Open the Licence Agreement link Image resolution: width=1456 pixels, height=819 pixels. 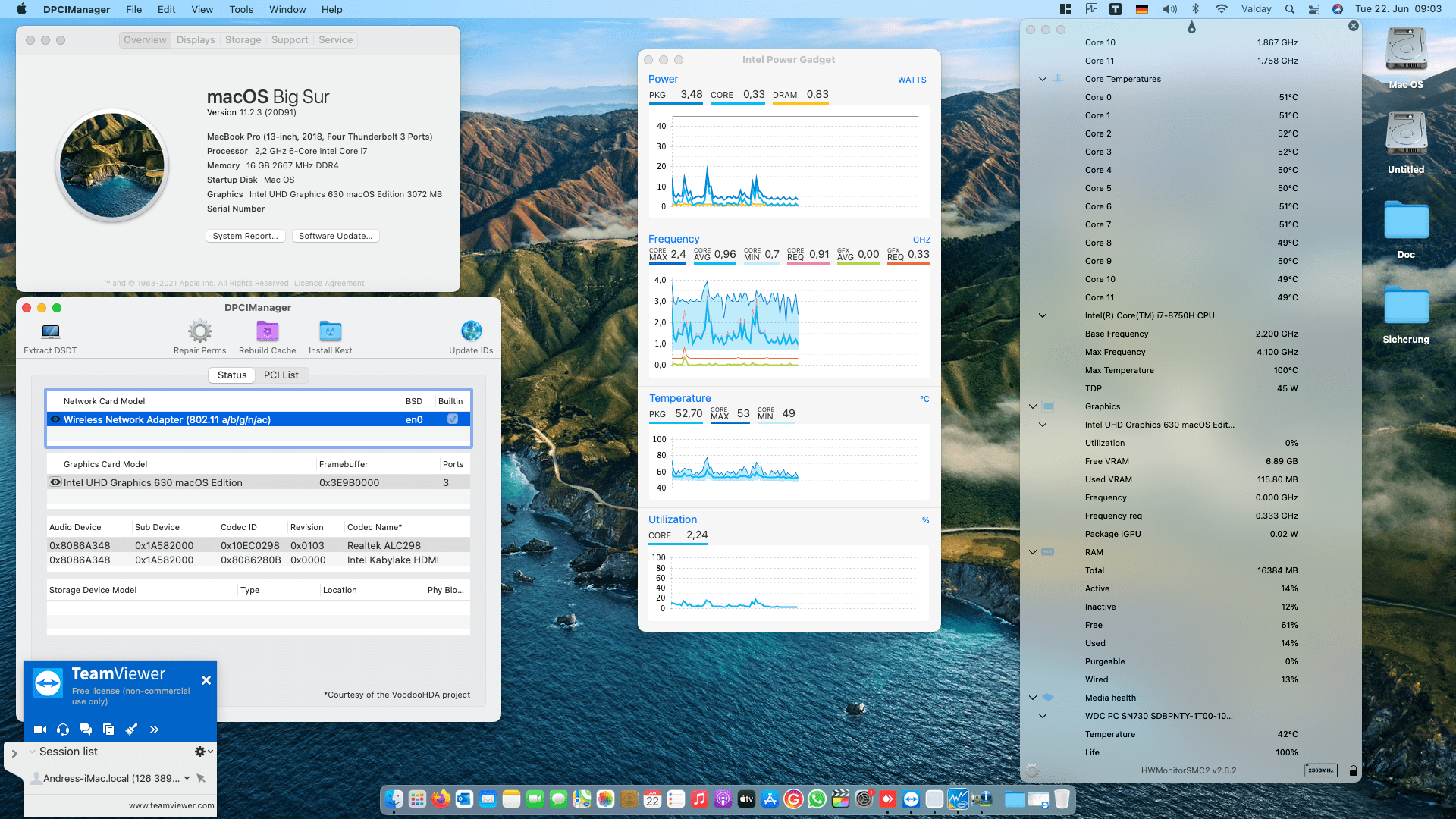click(329, 284)
